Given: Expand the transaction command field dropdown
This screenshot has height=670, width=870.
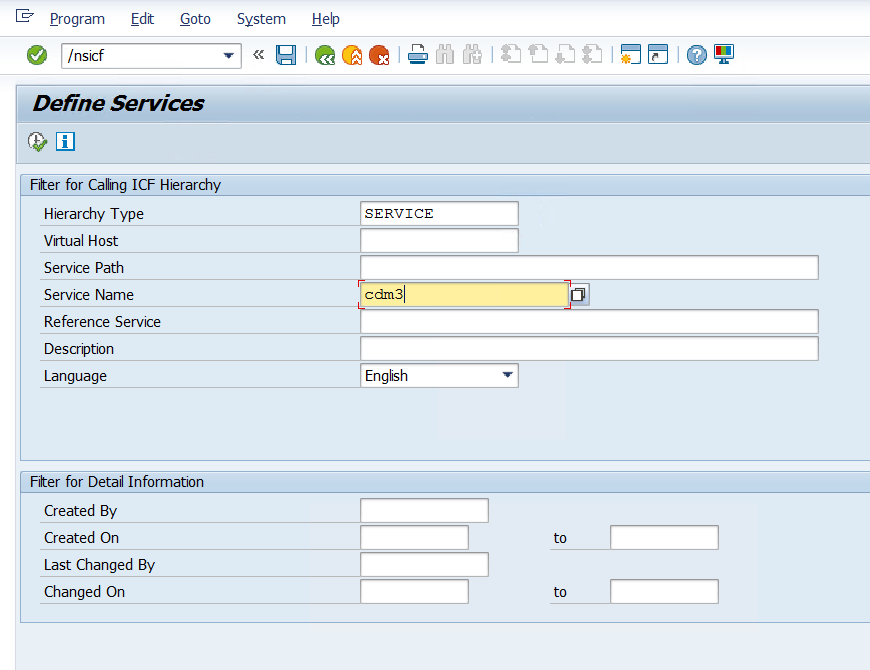Looking at the screenshot, I should (x=229, y=56).
